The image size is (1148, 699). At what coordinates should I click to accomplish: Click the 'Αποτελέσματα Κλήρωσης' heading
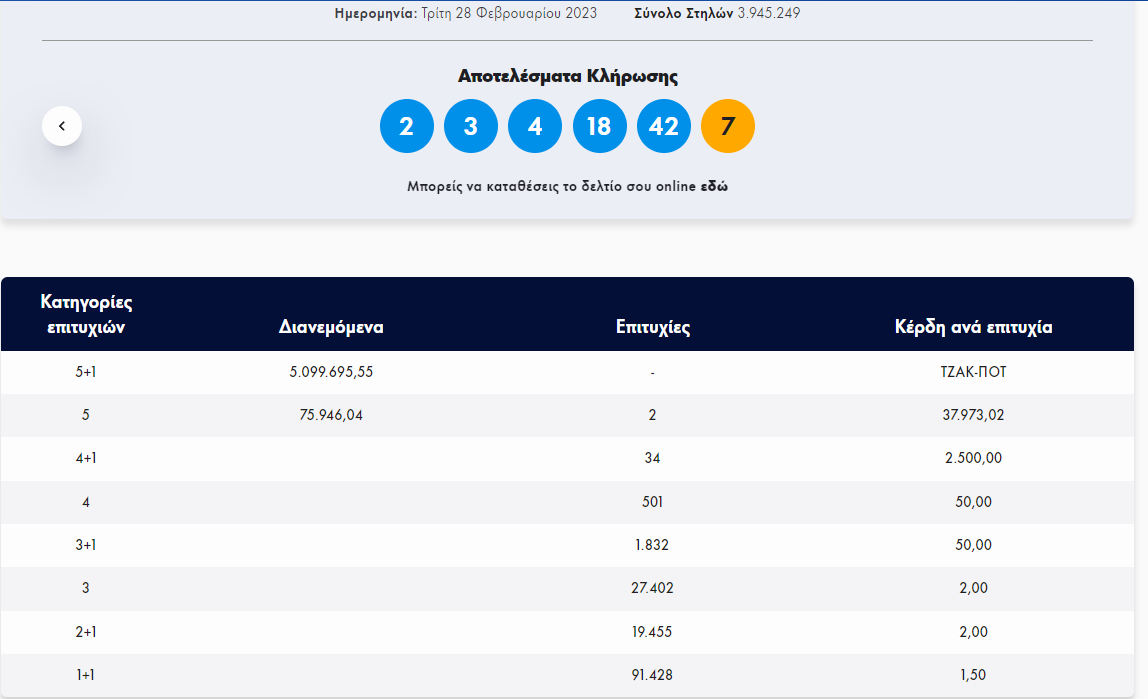[567, 76]
